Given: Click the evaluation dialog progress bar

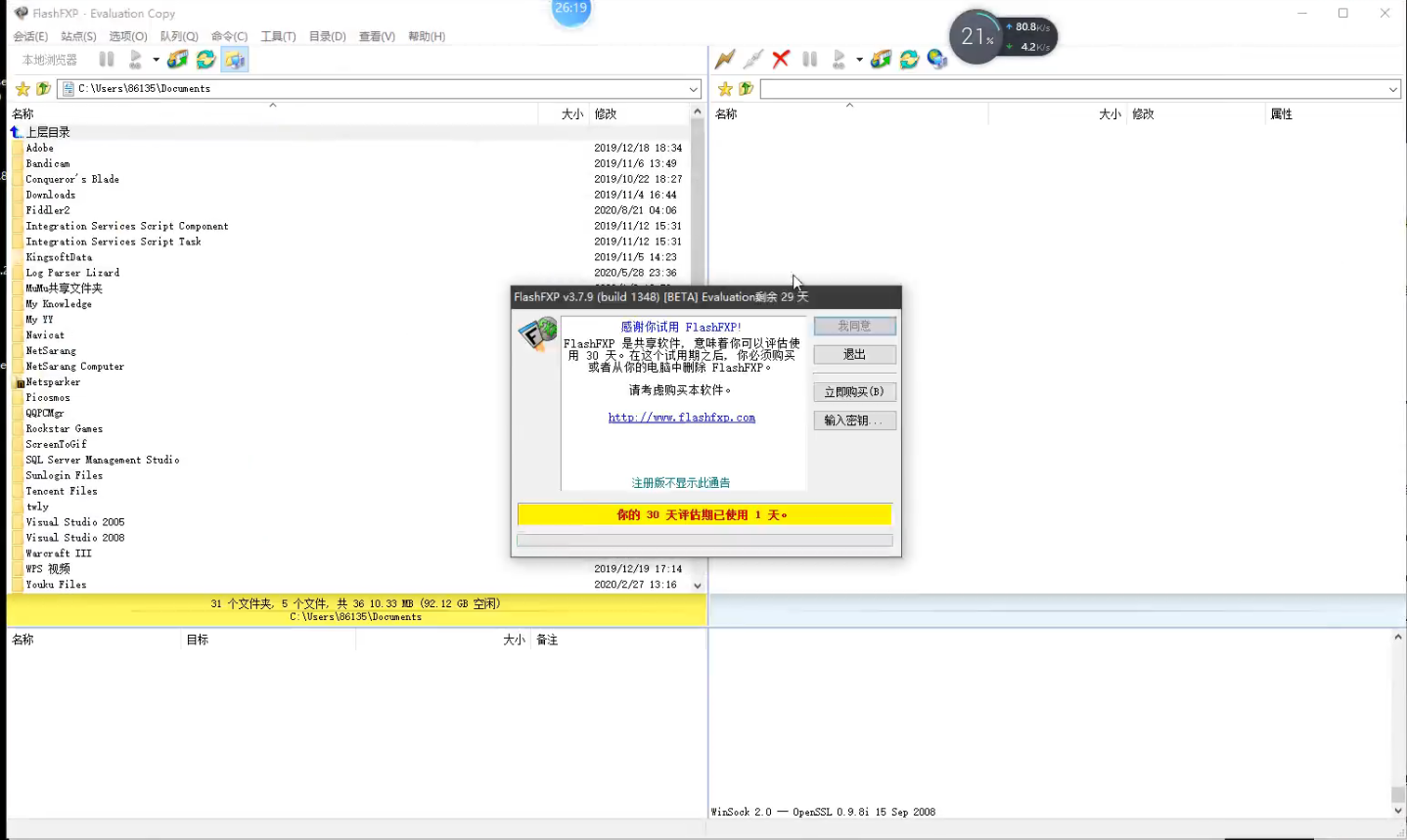Looking at the screenshot, I should 704,540.
